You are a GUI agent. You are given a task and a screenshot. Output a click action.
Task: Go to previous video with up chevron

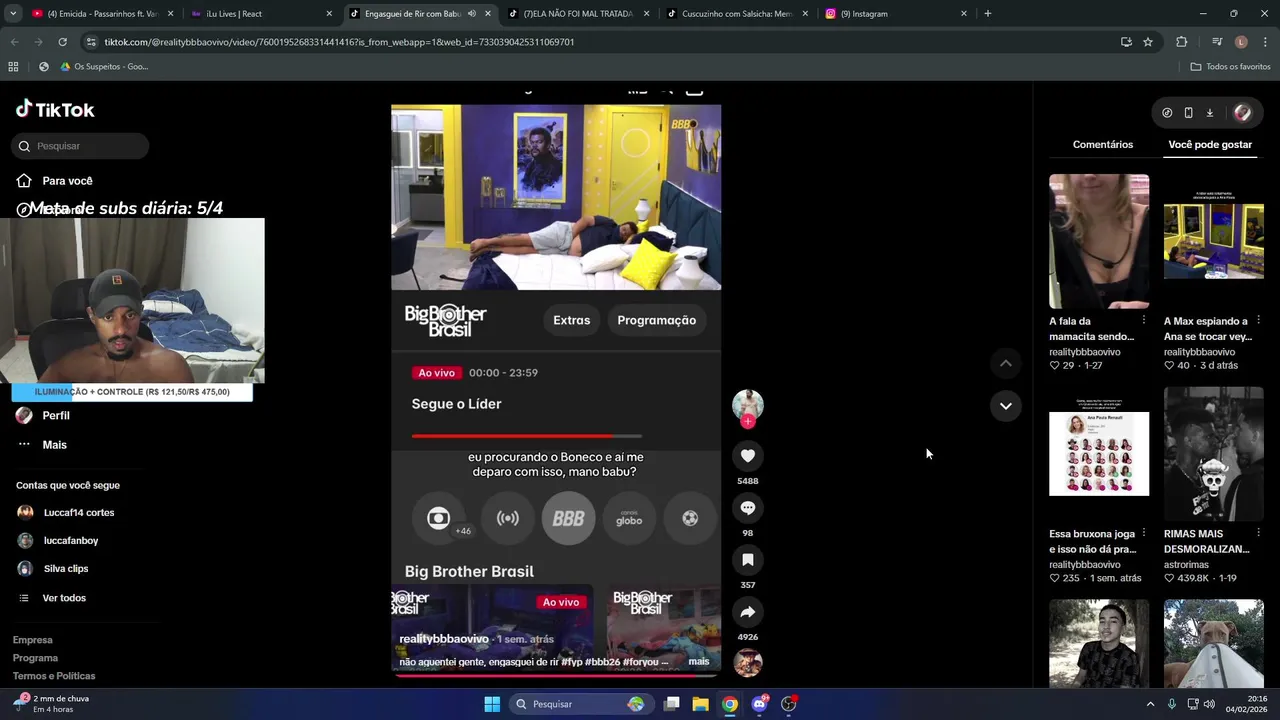point(1005,363)
